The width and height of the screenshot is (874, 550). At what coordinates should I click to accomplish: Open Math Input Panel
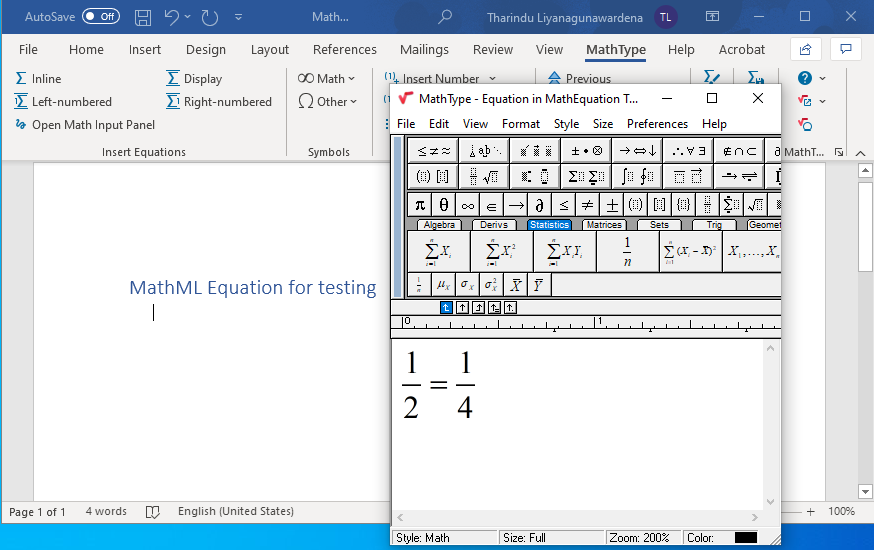[85, 125]
